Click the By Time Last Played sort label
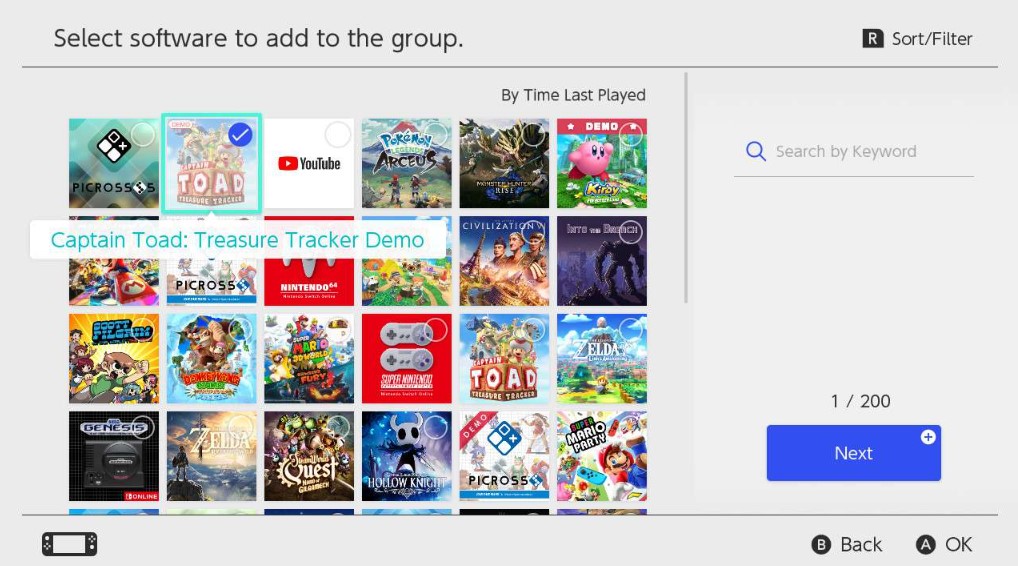 tap(573, 95)
